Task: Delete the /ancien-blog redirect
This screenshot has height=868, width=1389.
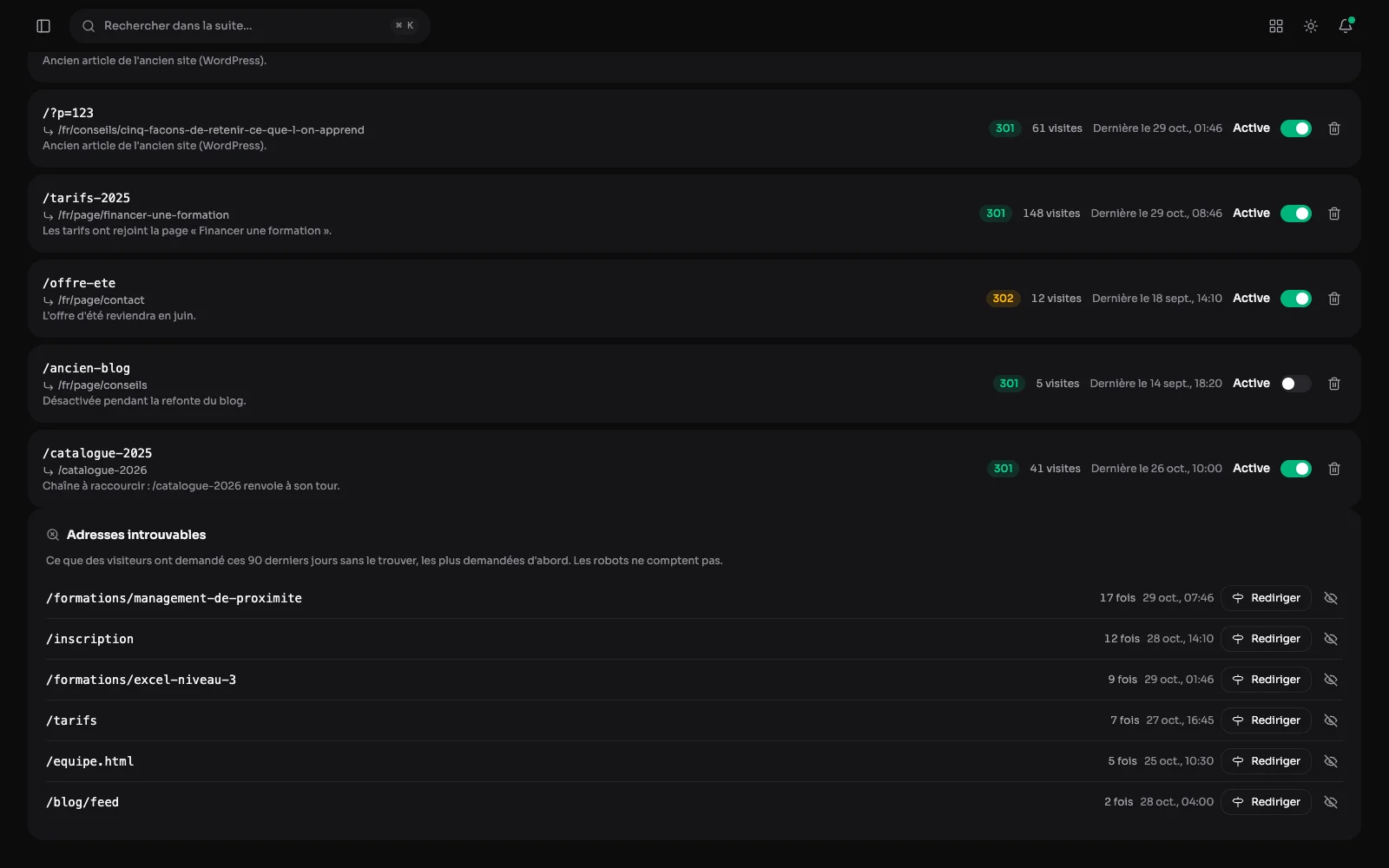Action: (1334, 384)
